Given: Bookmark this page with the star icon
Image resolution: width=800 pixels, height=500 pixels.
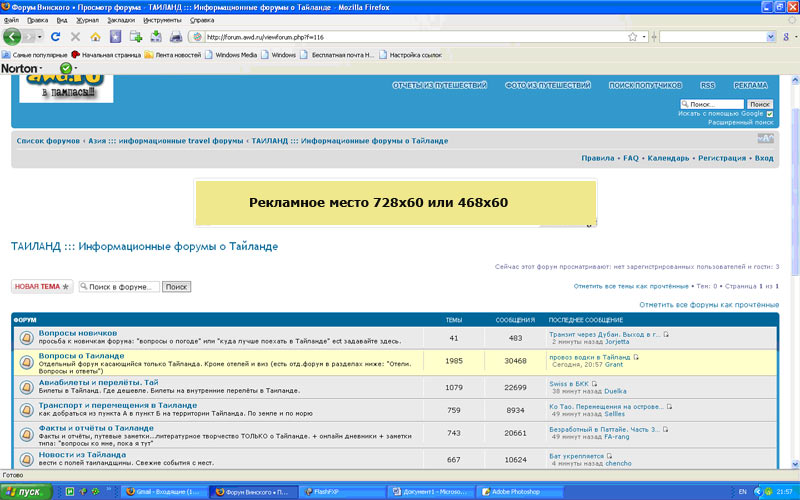Looking at the screenshot, I should (x=633, y=37).
